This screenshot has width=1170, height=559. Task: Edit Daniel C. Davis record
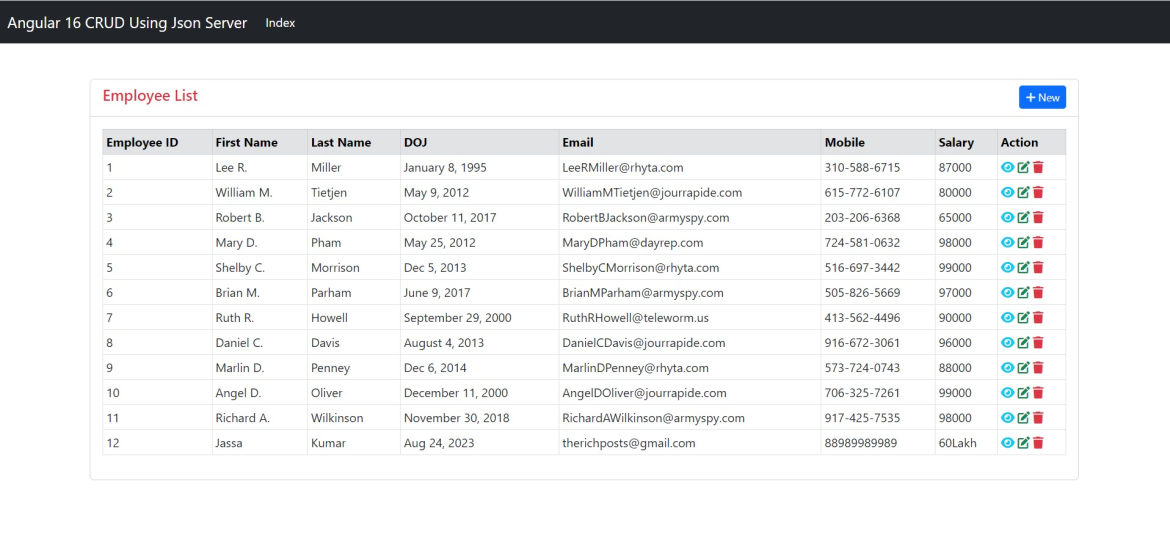[1024, 343]
